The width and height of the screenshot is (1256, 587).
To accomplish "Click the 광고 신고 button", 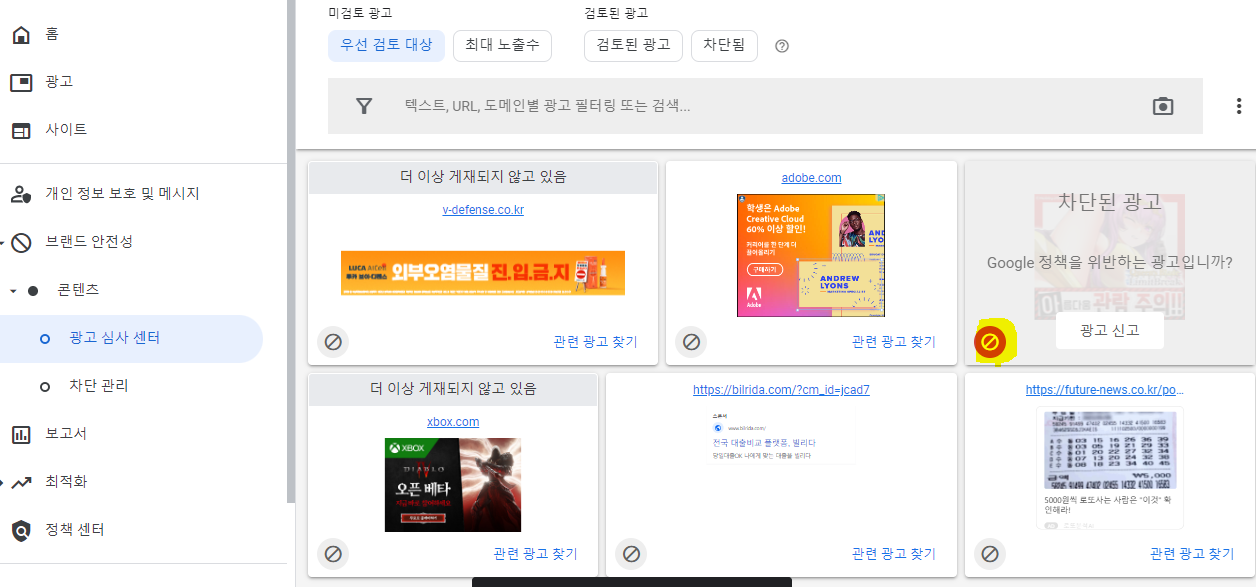I will click(x=1109, y=330).
